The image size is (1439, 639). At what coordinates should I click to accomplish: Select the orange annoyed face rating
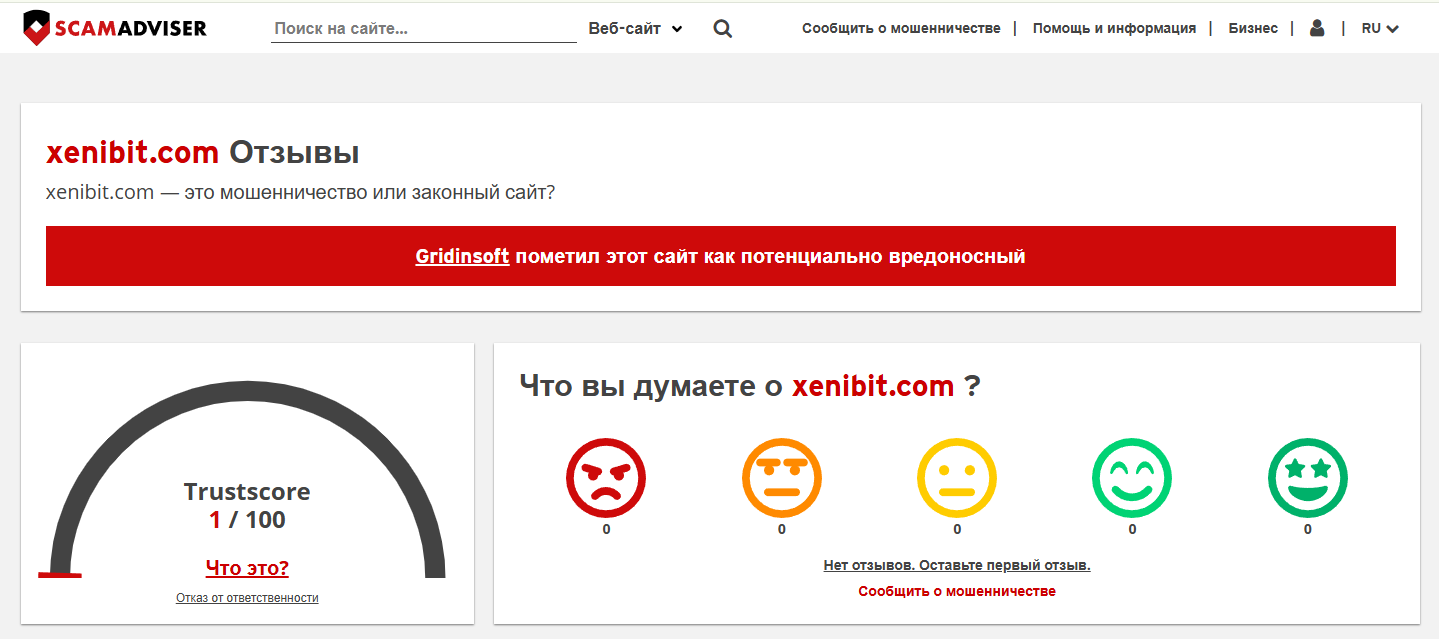[782, 478]
